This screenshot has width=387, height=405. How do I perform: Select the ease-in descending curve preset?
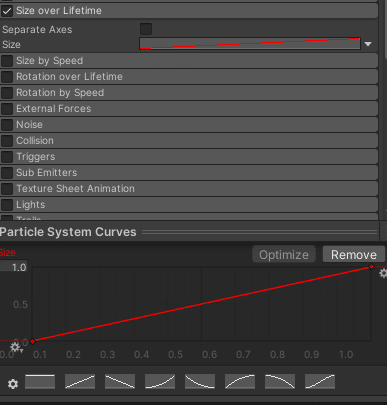coord(280,382)
